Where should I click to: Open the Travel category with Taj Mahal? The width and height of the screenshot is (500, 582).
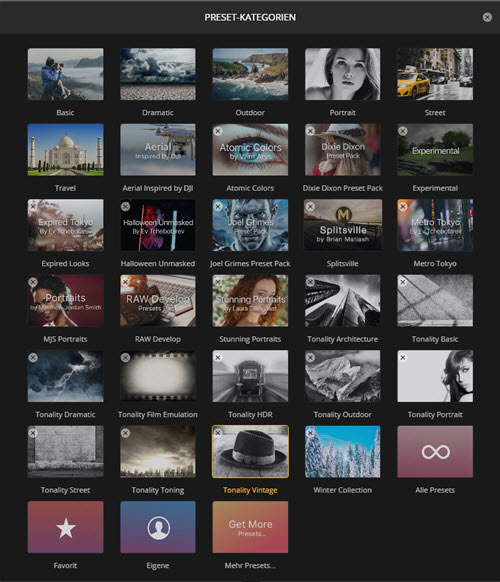(x=65, y=150)
